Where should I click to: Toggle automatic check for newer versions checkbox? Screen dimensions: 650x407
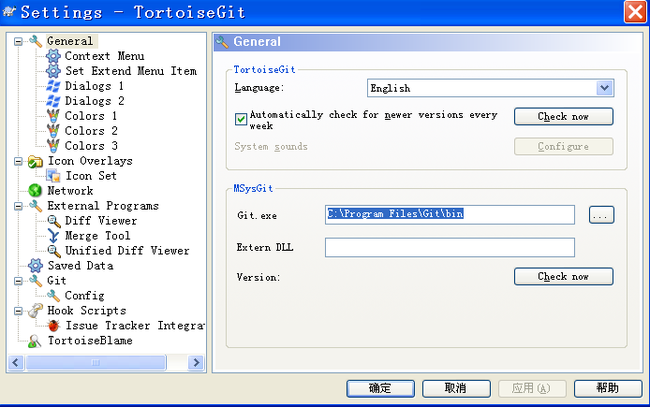point(241,119)
